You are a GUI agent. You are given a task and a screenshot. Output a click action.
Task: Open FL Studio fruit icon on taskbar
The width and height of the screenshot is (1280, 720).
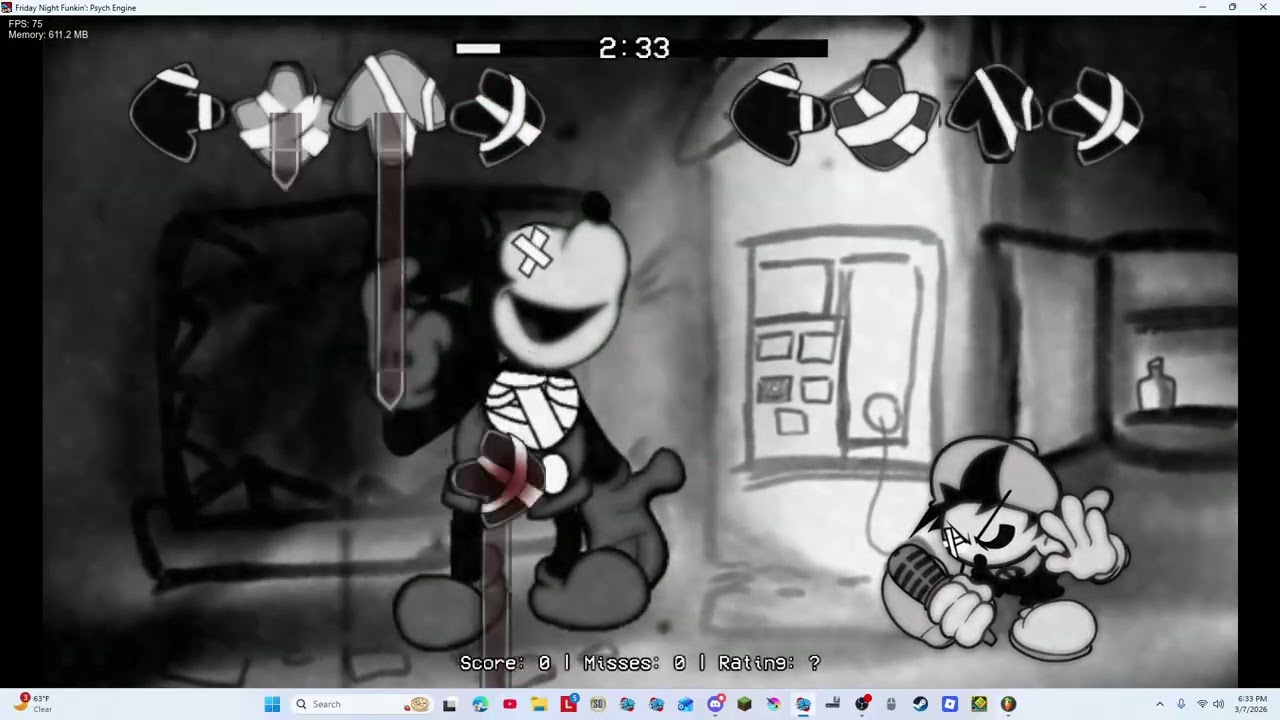(x=1008, y=704)
